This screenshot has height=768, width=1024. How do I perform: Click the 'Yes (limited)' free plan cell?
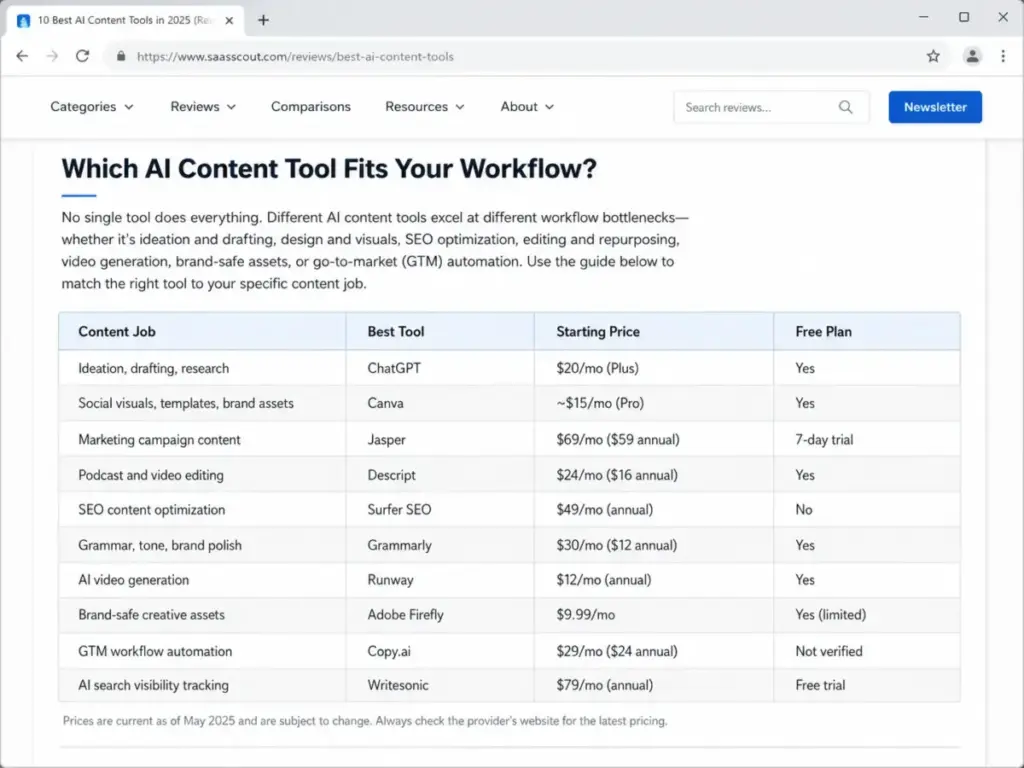click(867, 615)
